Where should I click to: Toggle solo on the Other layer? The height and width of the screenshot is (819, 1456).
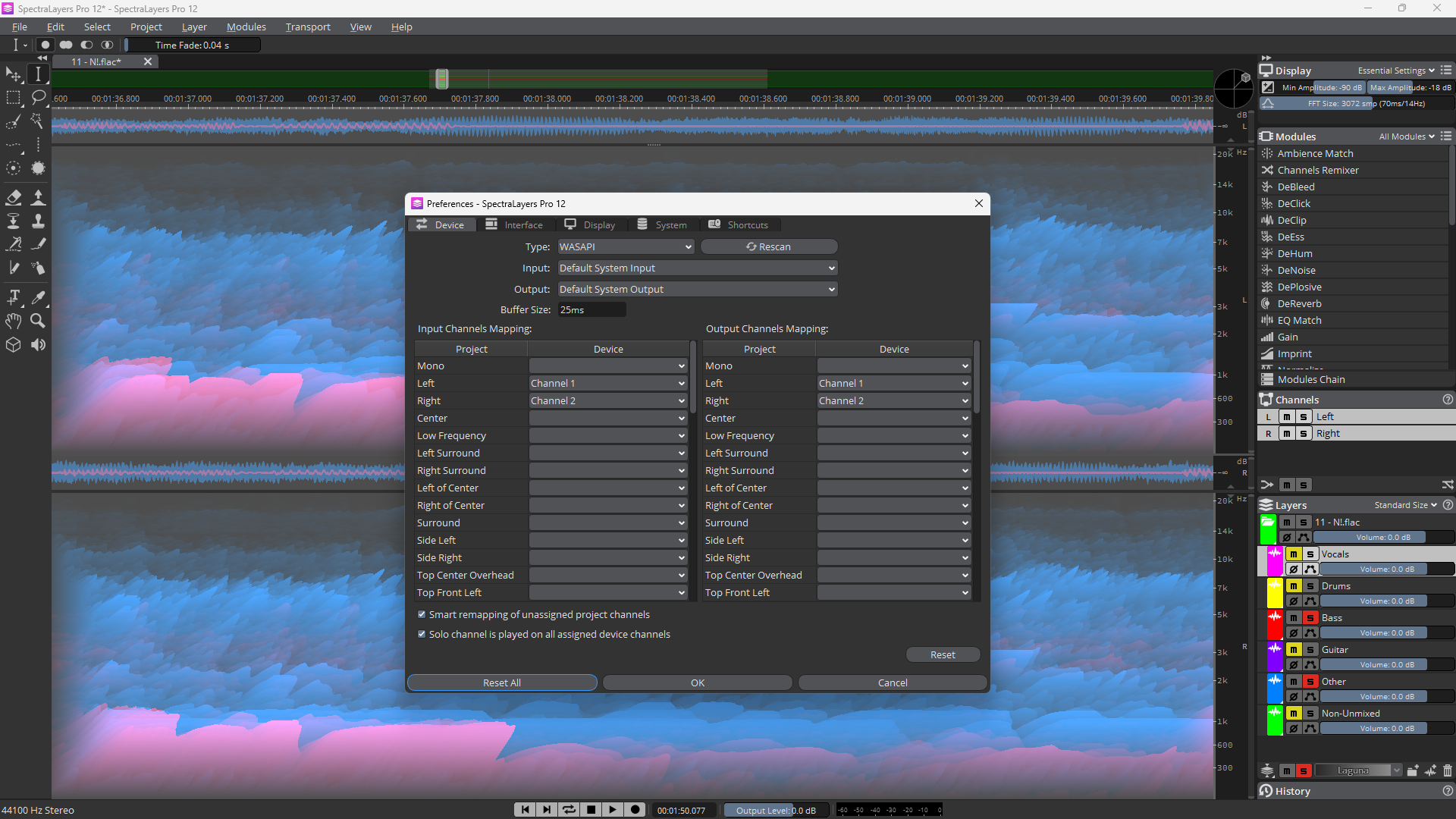point(1310,682)
